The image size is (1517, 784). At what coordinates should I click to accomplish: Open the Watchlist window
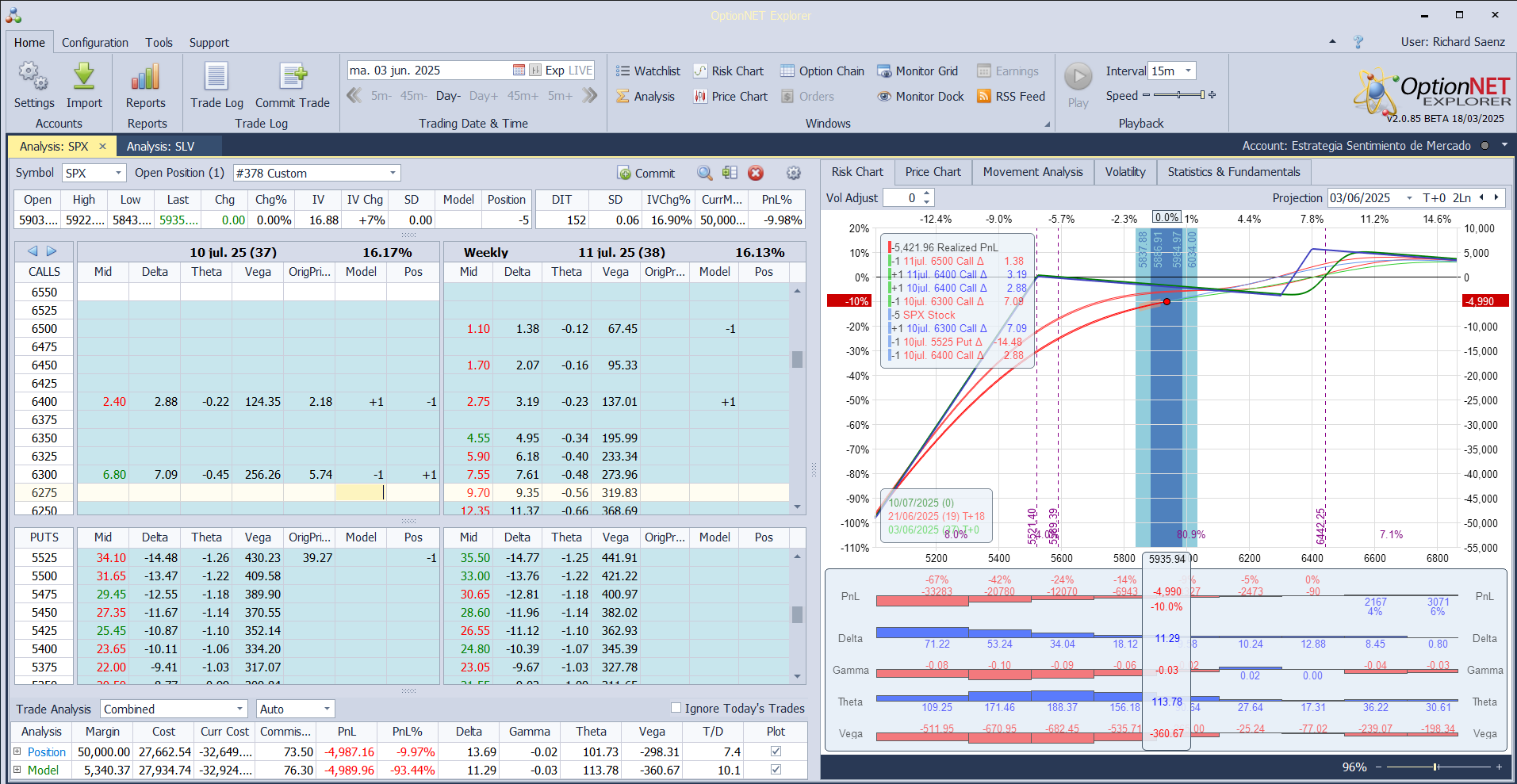click(x=648, y=71)
